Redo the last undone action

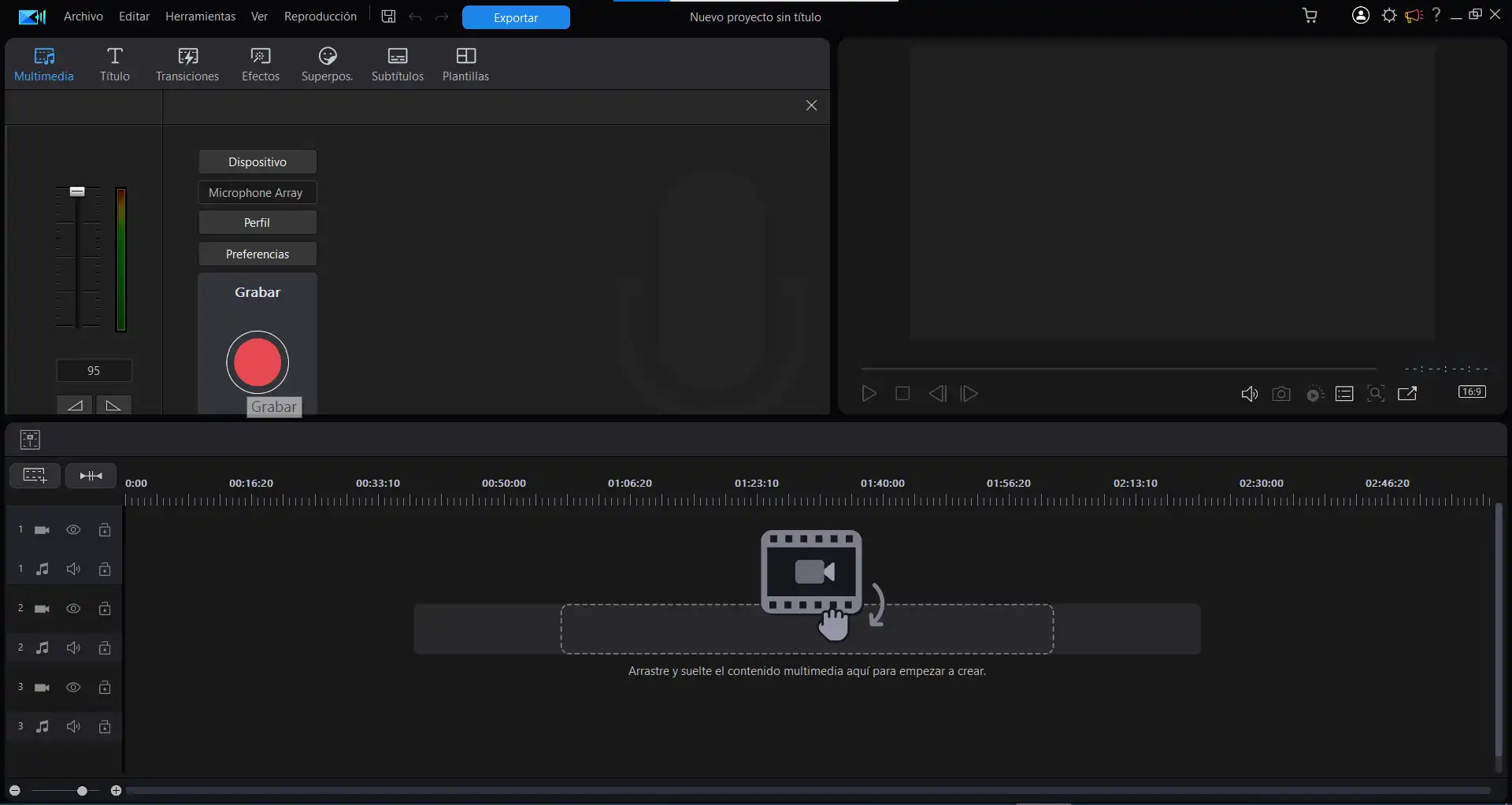point(442,17)
